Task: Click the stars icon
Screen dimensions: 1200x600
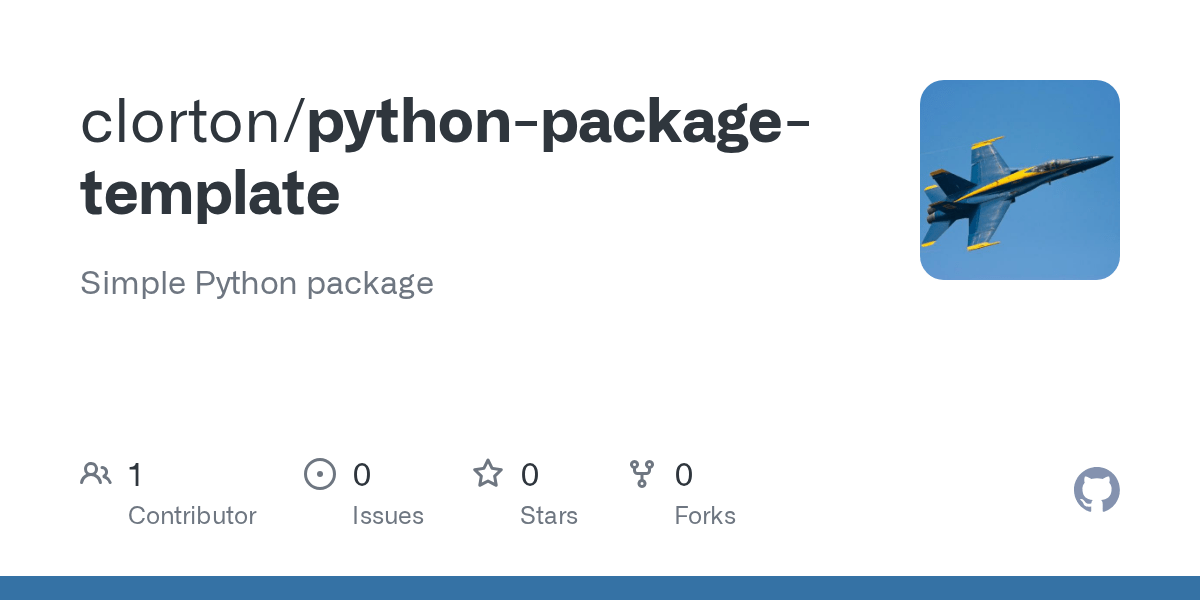Action: click(x=488, y=473)
